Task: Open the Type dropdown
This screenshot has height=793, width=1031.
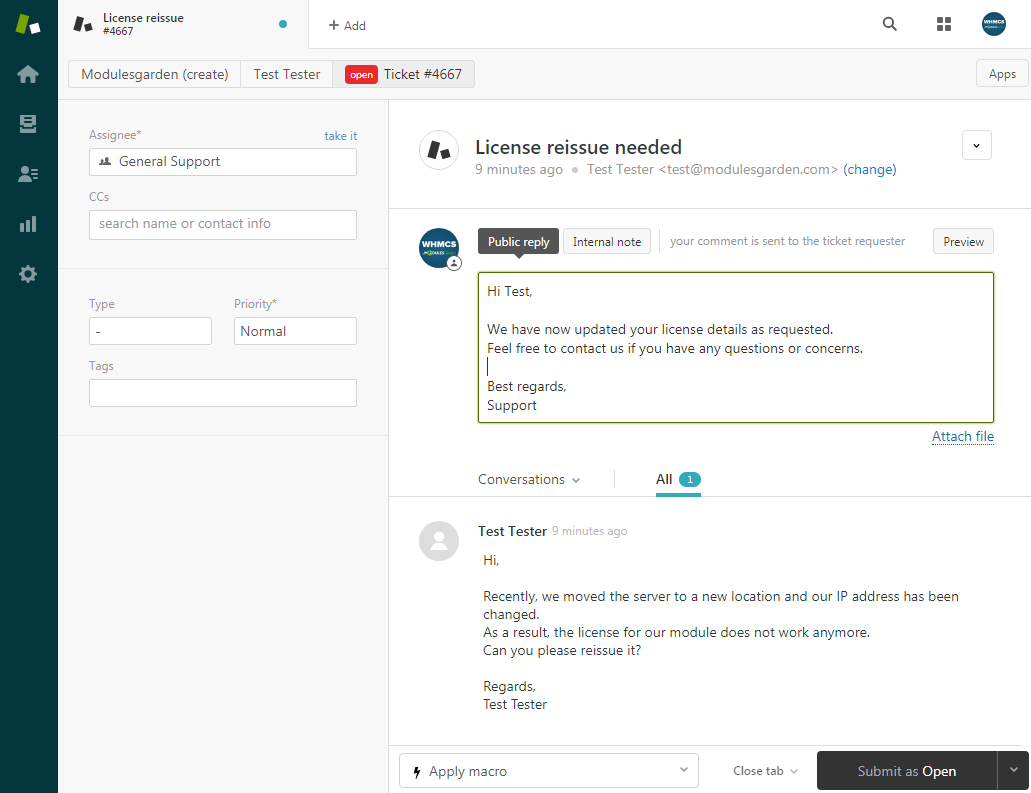Action: point(151,331)
